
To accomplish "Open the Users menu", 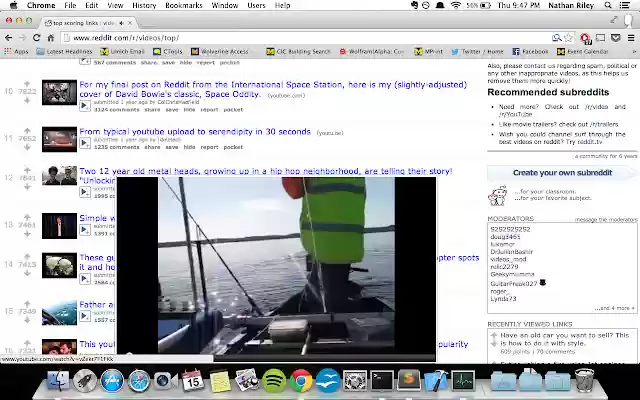I will click(256, 5).
